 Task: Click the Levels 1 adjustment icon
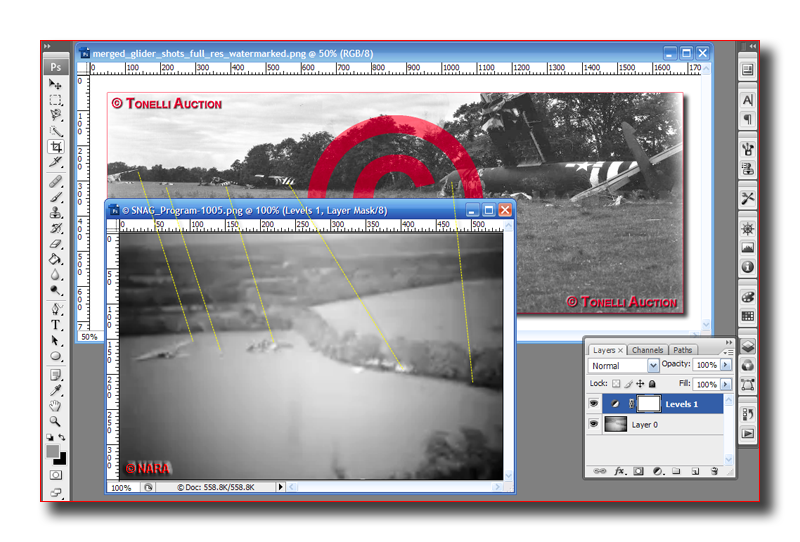[615, 404]
